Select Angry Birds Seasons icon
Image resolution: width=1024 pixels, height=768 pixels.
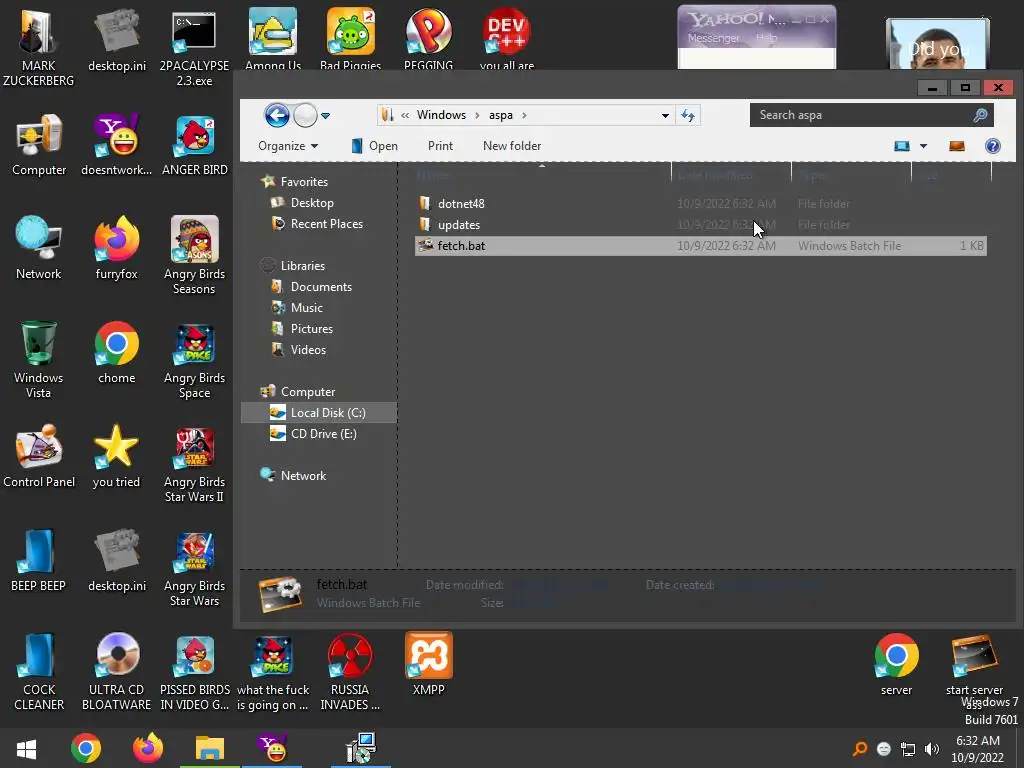pyautogui.click(x=194, y=255)
